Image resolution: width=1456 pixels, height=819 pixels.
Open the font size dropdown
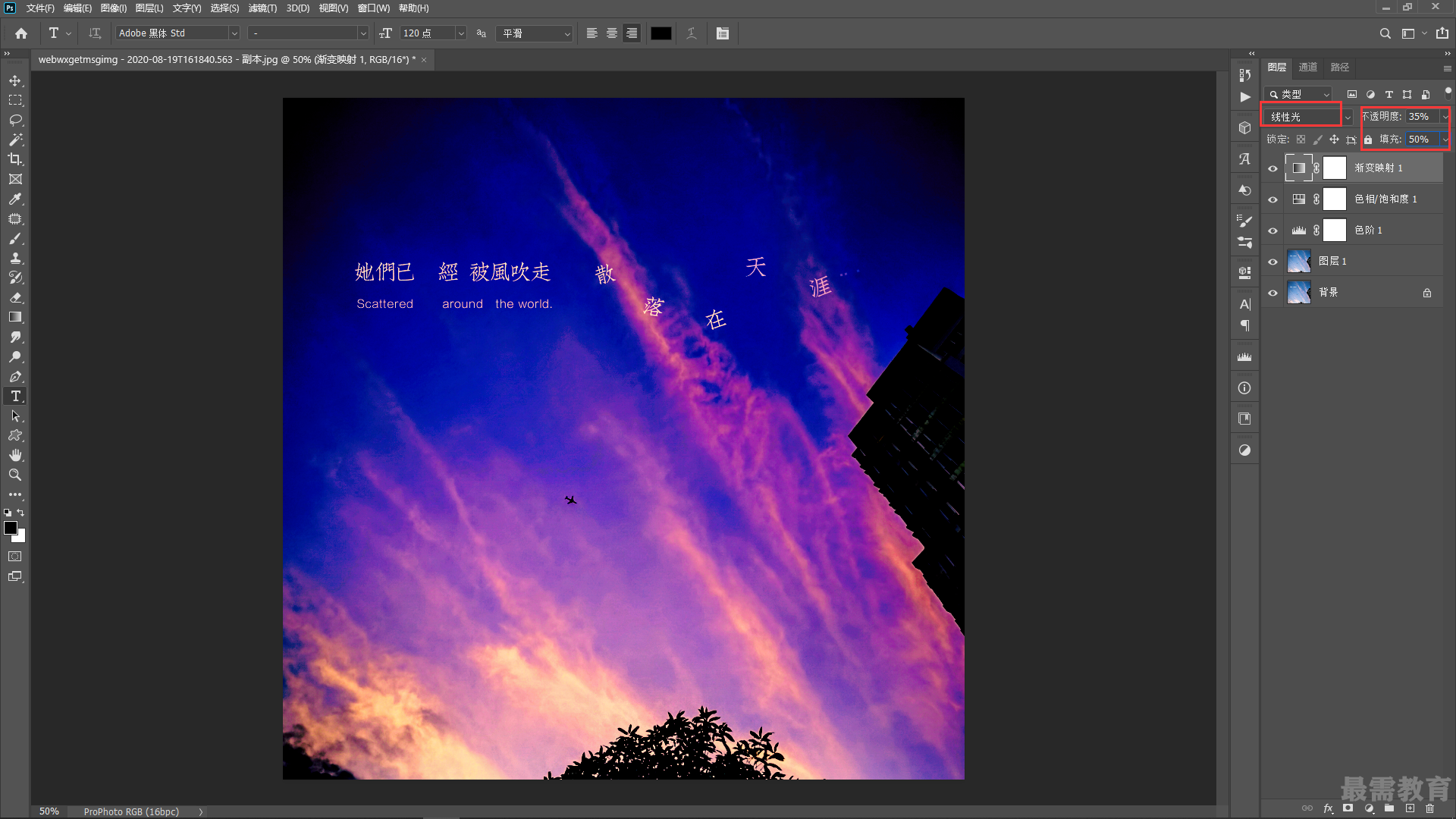460,33
